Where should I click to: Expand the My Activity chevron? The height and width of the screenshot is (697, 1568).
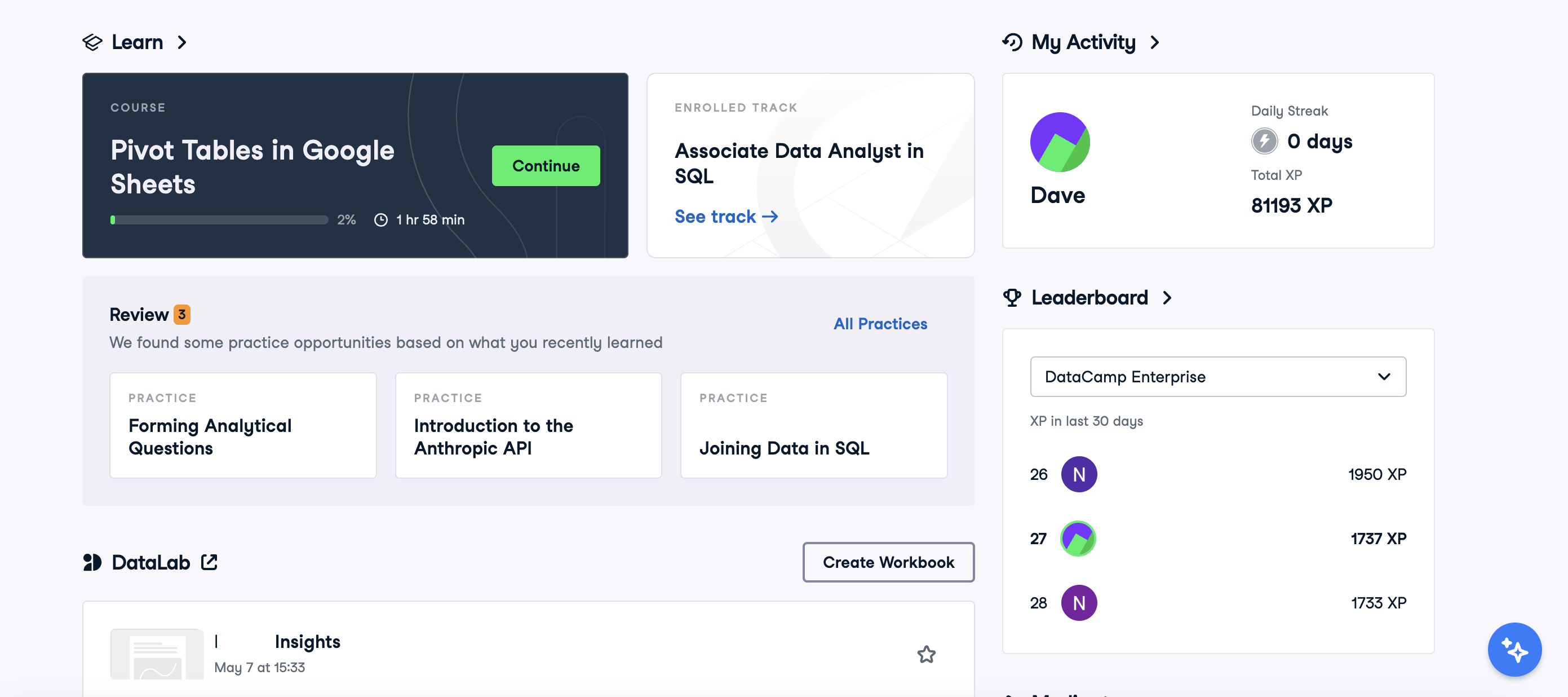pyautogui.click(x=1155, y=42)
